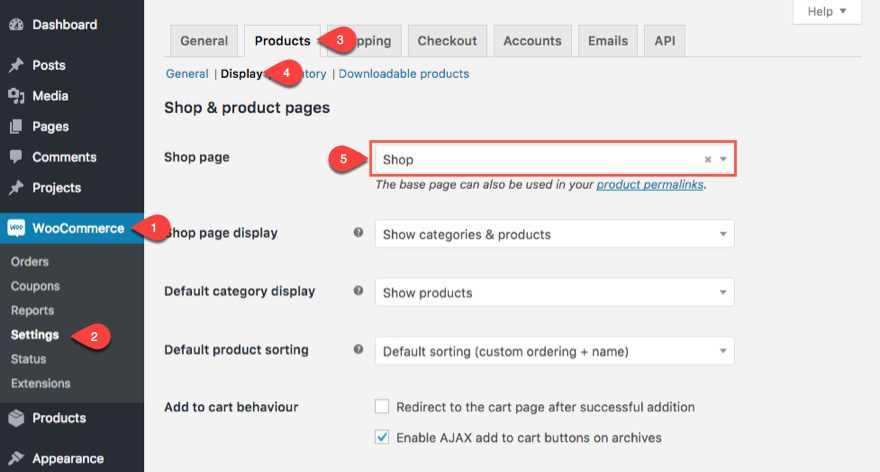Screen dimensions: 880x472
Task: Click help icon beside Shop page display
Action: (x=358, y=233)
